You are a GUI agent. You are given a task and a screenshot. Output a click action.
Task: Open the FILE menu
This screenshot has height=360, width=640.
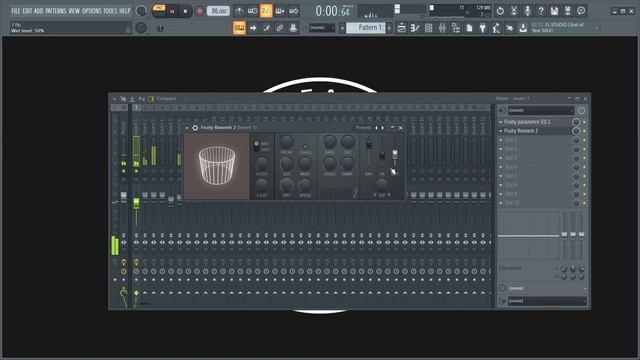click(16, 11)
